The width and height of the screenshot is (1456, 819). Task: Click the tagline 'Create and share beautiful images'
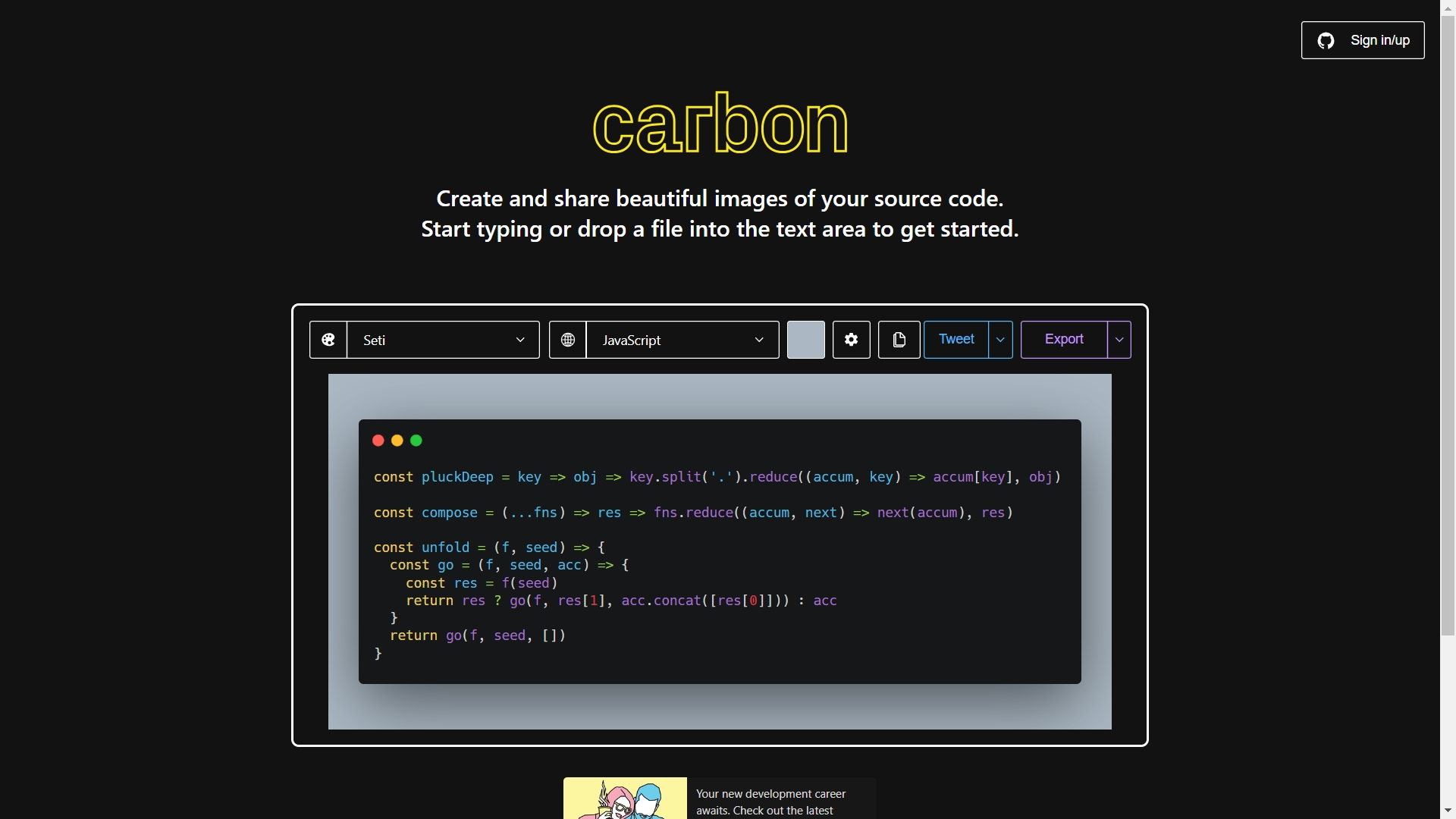[720, 199]
